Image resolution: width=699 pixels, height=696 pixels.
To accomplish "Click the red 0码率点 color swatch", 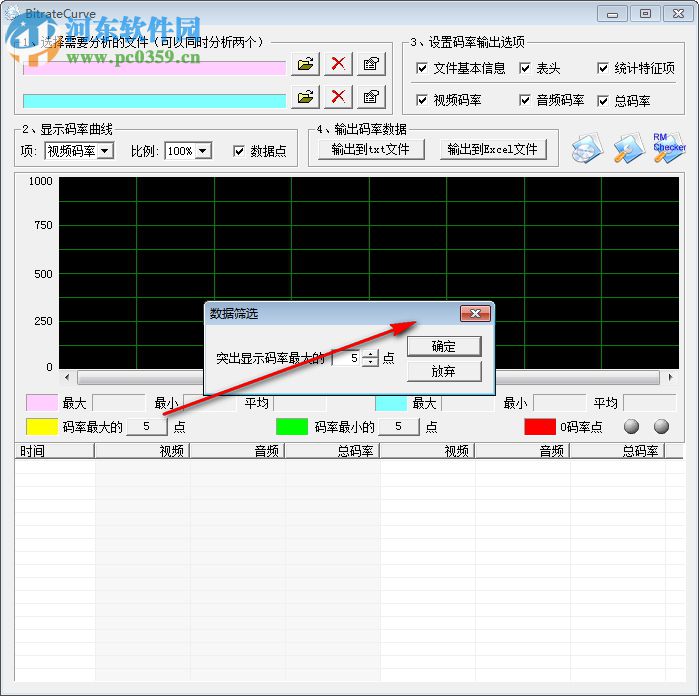I will pos(540,427).
